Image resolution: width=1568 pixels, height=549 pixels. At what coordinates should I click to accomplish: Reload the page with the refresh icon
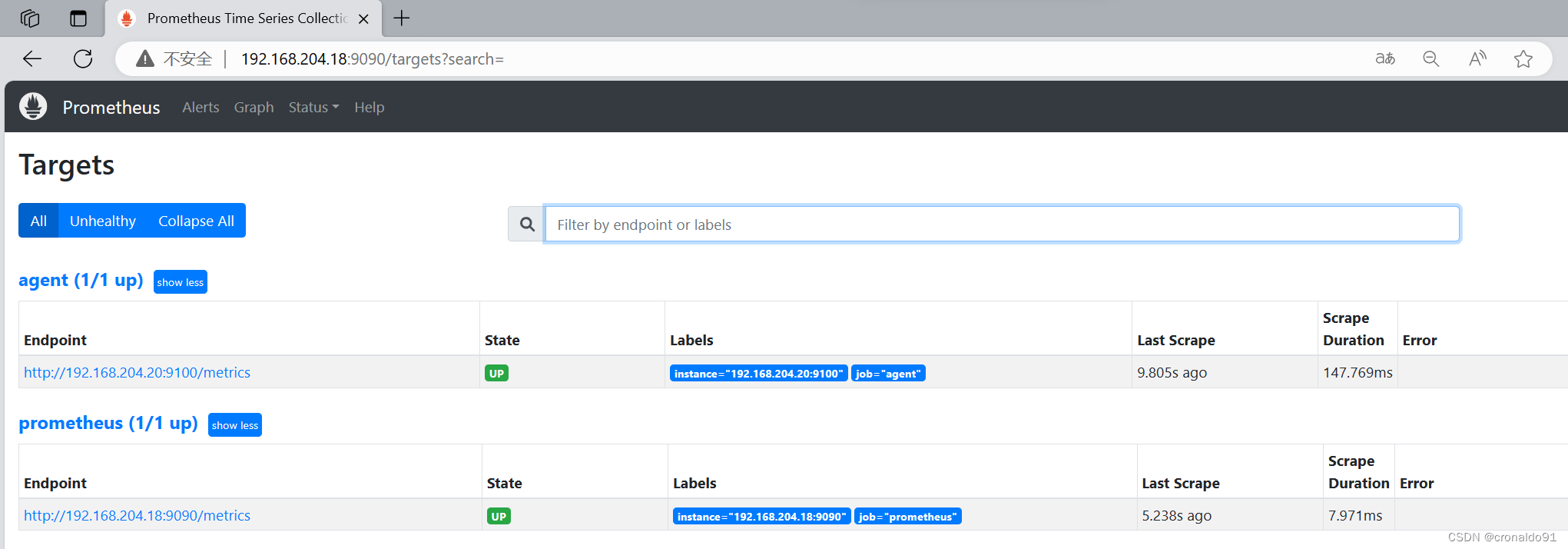tap(83, 58)
